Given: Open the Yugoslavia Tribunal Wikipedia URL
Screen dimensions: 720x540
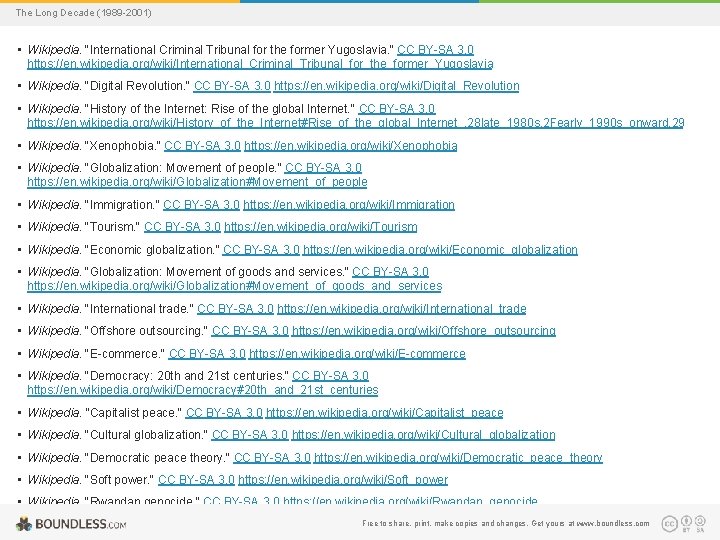Looking at the screenshot, I should click(x=260, y=64).
